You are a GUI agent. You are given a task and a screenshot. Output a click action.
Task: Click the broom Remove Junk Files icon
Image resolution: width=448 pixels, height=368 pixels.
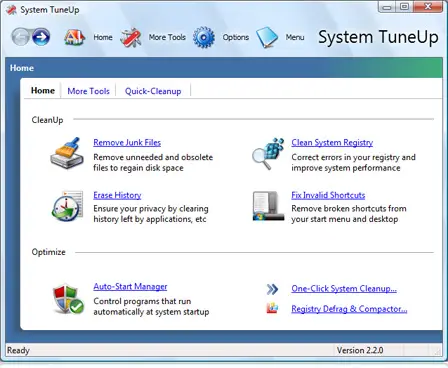point(67,153)
